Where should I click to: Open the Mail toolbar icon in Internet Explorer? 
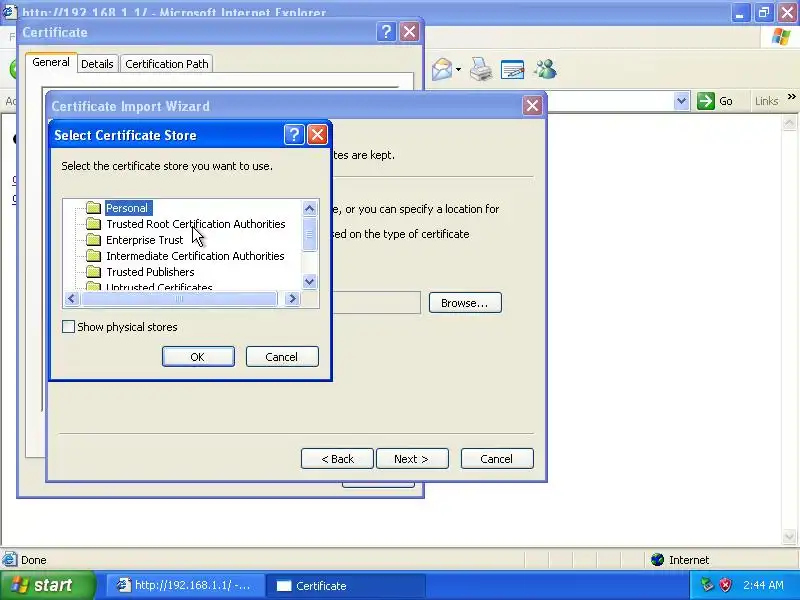(x=442, y=69)
